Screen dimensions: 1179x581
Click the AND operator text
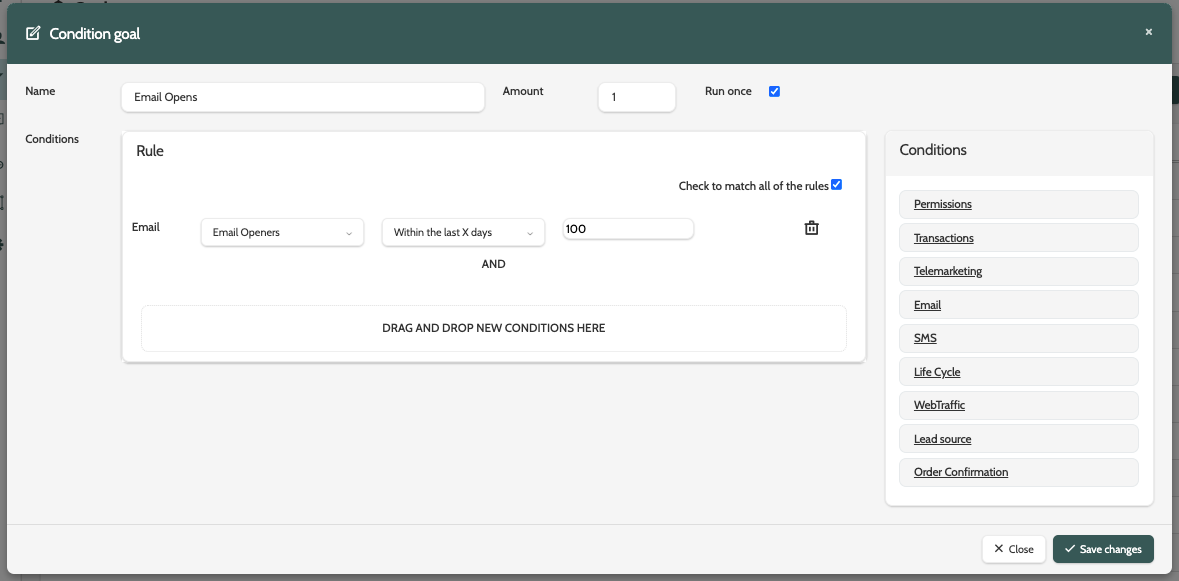click(x=493, y=264)
